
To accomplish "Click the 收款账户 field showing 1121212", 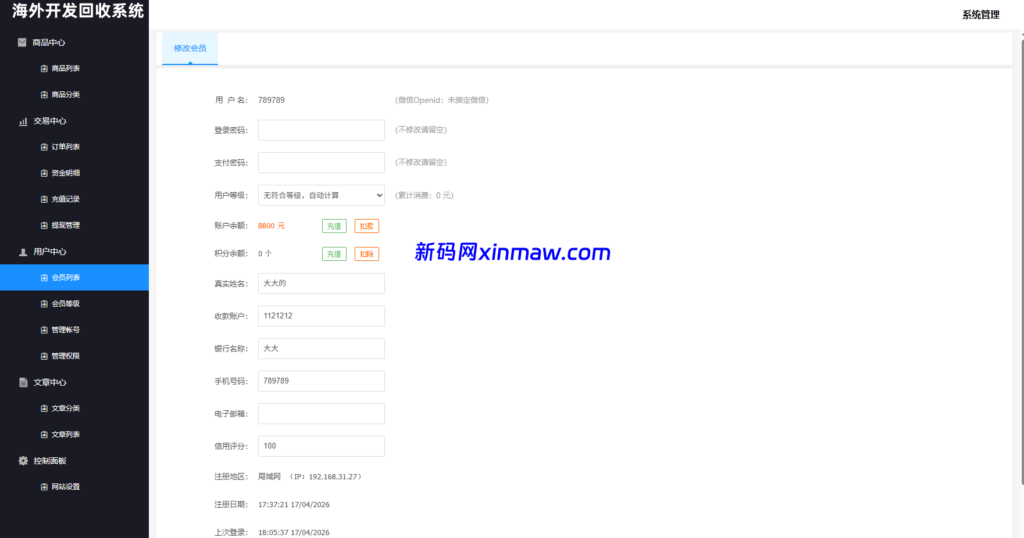I will [321, 316].
